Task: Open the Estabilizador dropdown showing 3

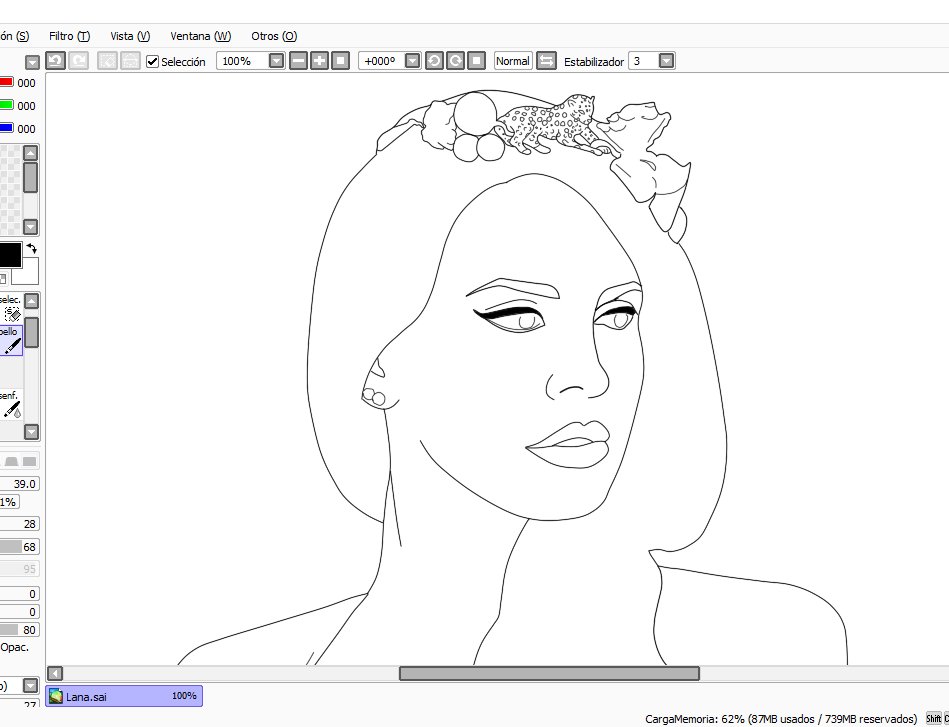Action: coord(666,61)
